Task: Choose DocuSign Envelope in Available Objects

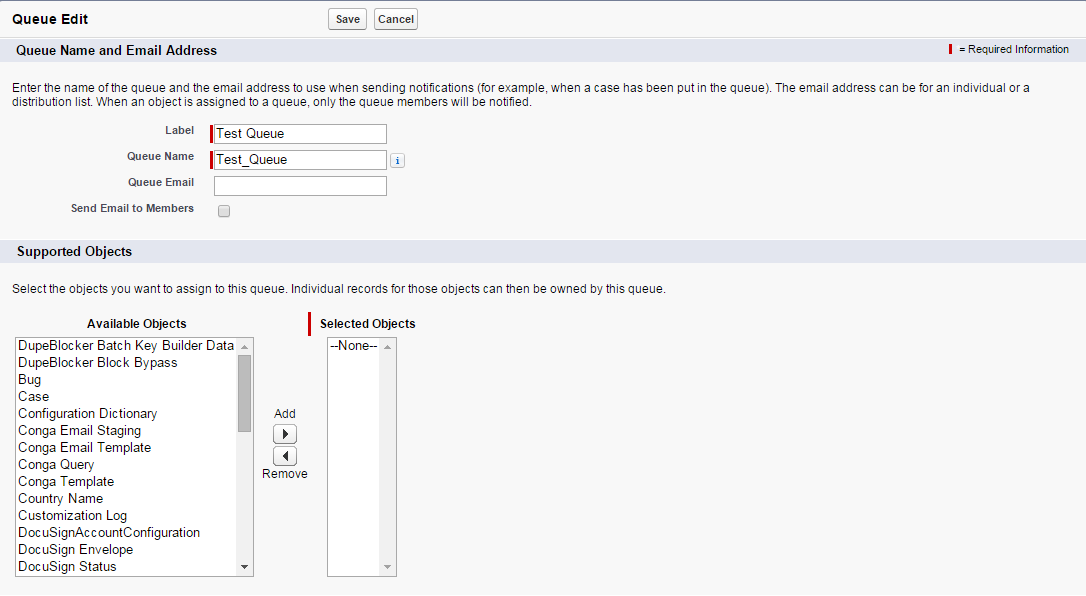Action: (x=76, y=550)
